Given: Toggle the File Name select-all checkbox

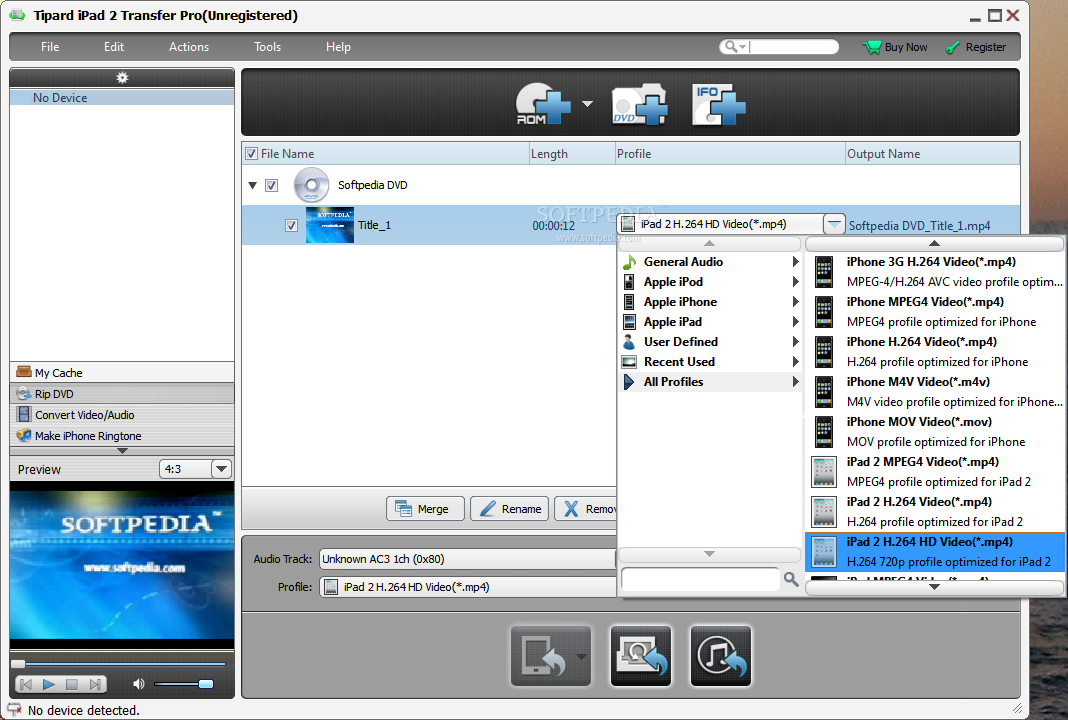Looking at the screenshot, I should (251, 153).
